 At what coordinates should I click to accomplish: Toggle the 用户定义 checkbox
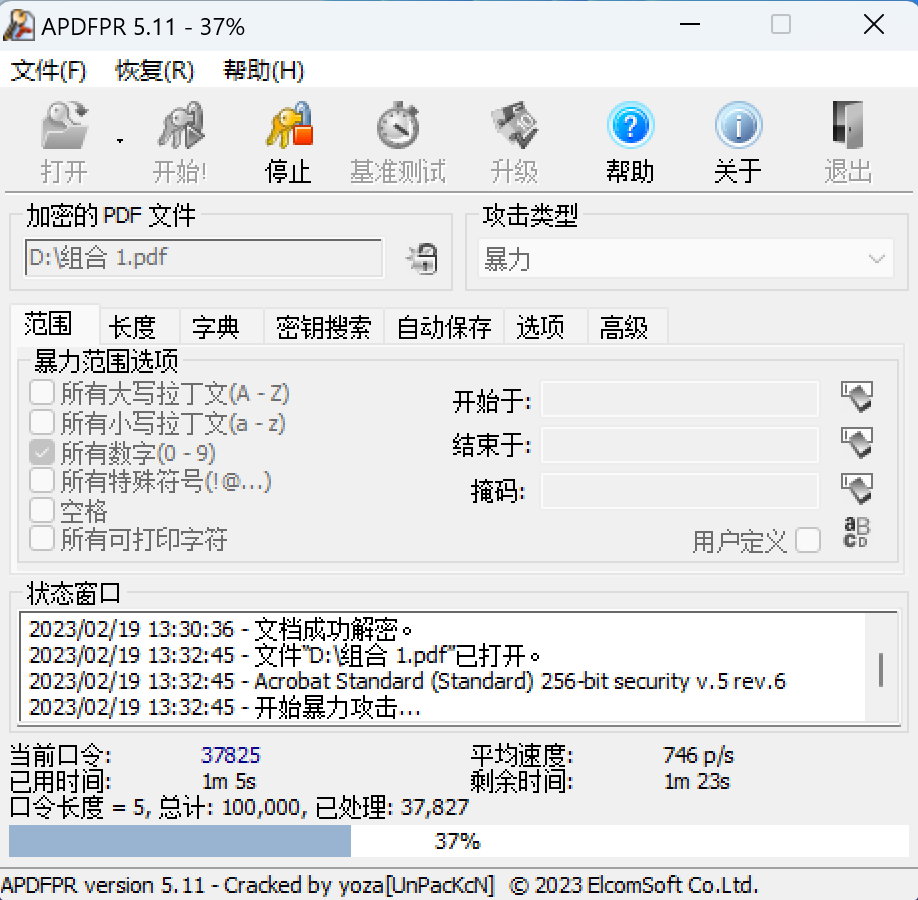(808, 540)
